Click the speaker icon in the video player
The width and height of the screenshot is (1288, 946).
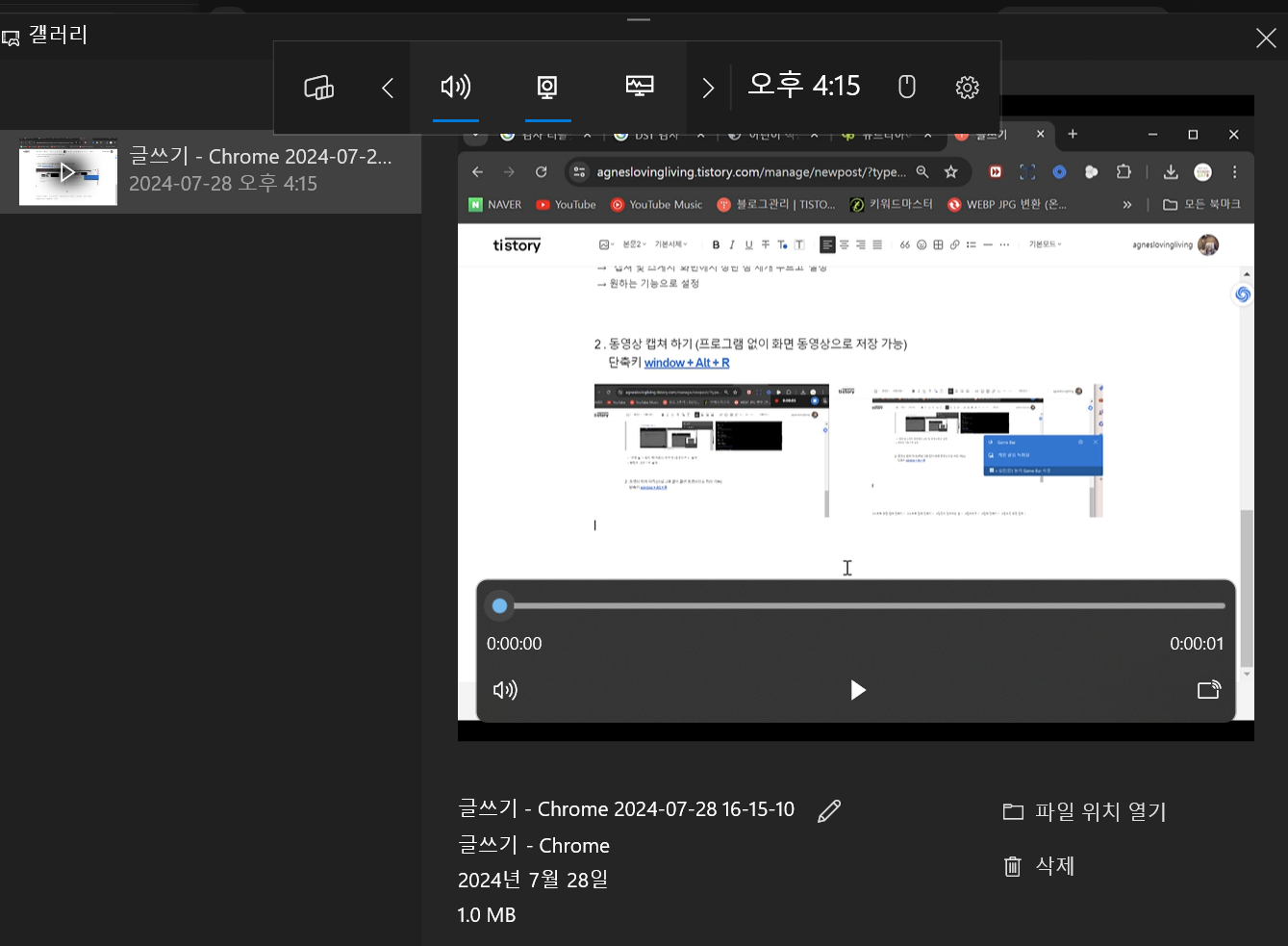[x=505, y=690]
